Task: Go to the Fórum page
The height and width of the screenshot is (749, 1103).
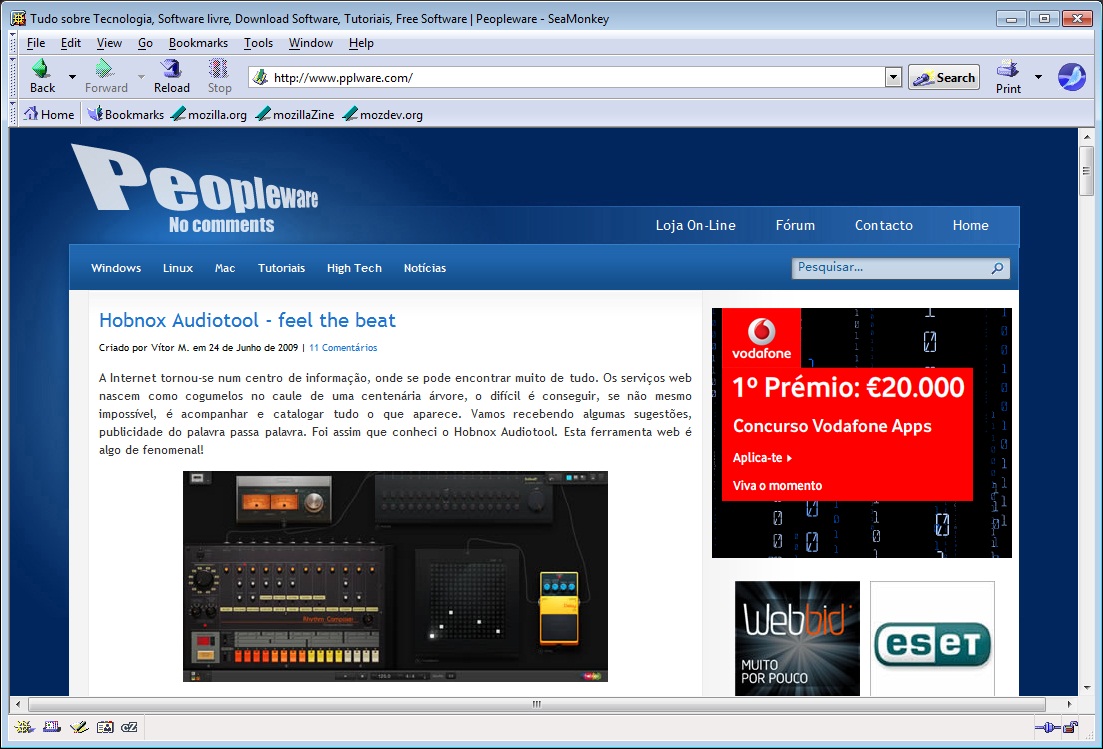Action: coord(795,226)
